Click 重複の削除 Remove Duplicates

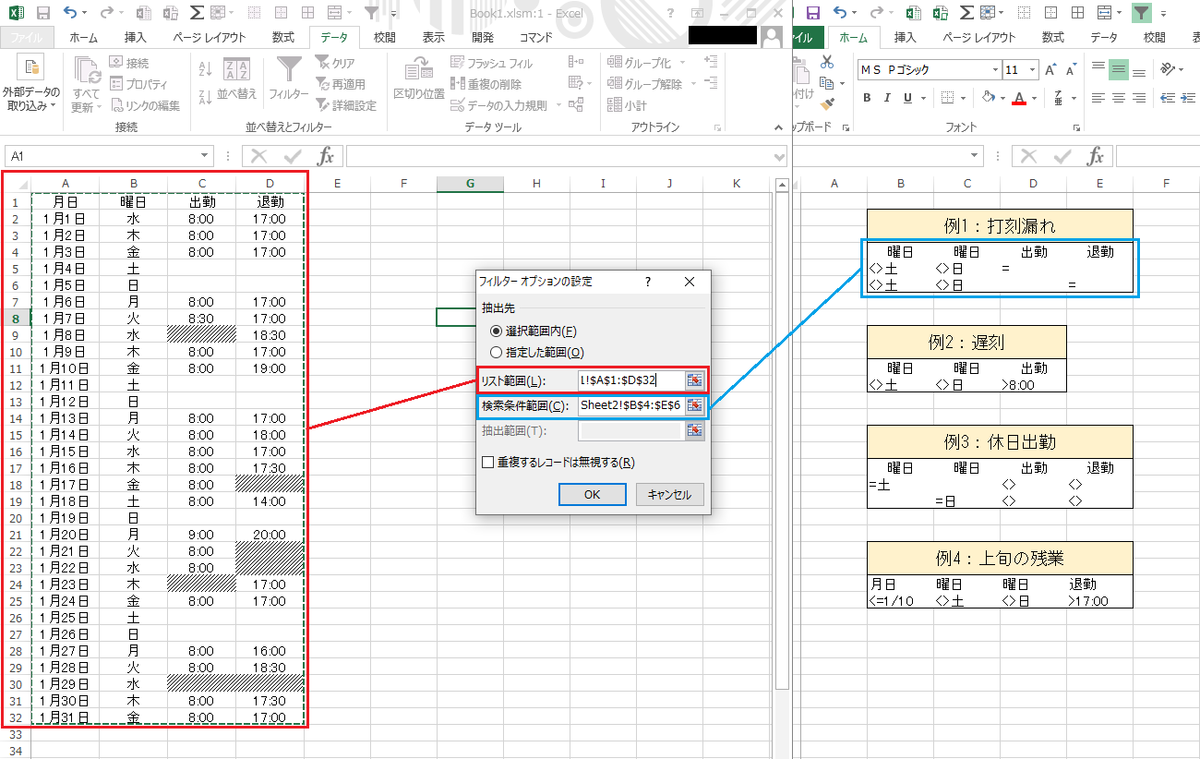pyautogui.click(x=486, y=84)
